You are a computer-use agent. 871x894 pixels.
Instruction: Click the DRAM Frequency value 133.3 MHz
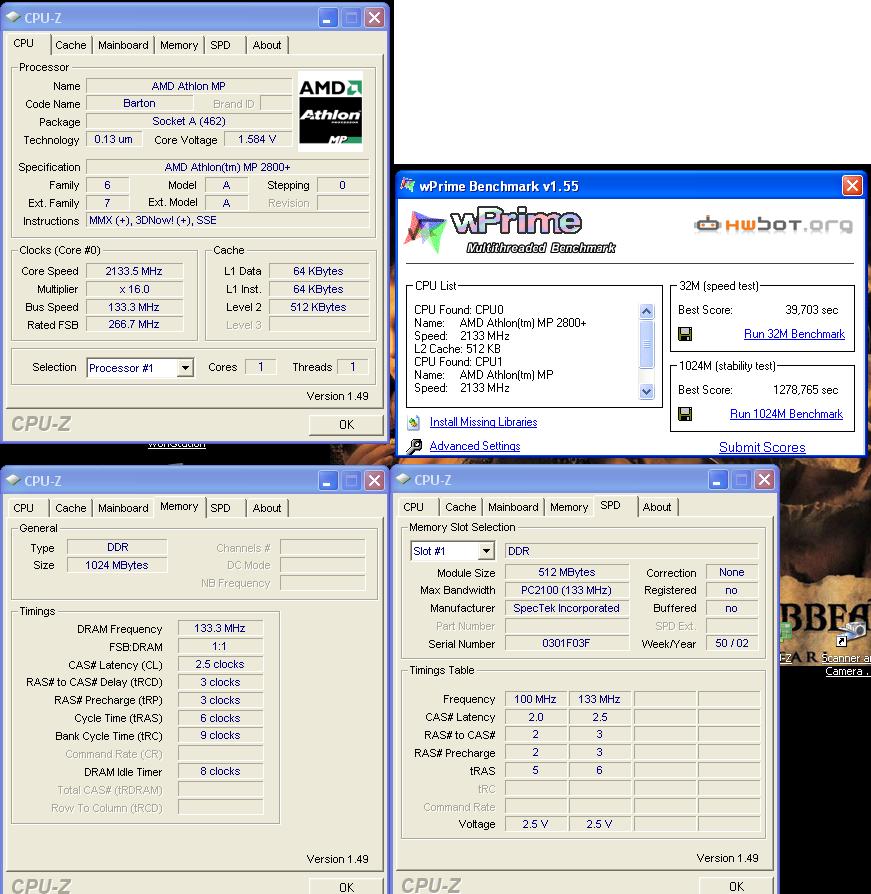(219, 628)
